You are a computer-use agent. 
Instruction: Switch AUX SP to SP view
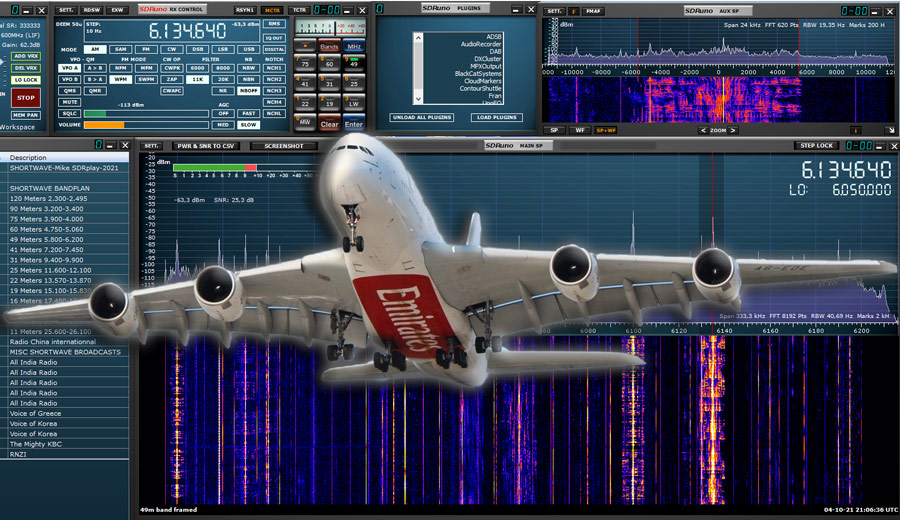pyautogui.click(x=554, y=130)
